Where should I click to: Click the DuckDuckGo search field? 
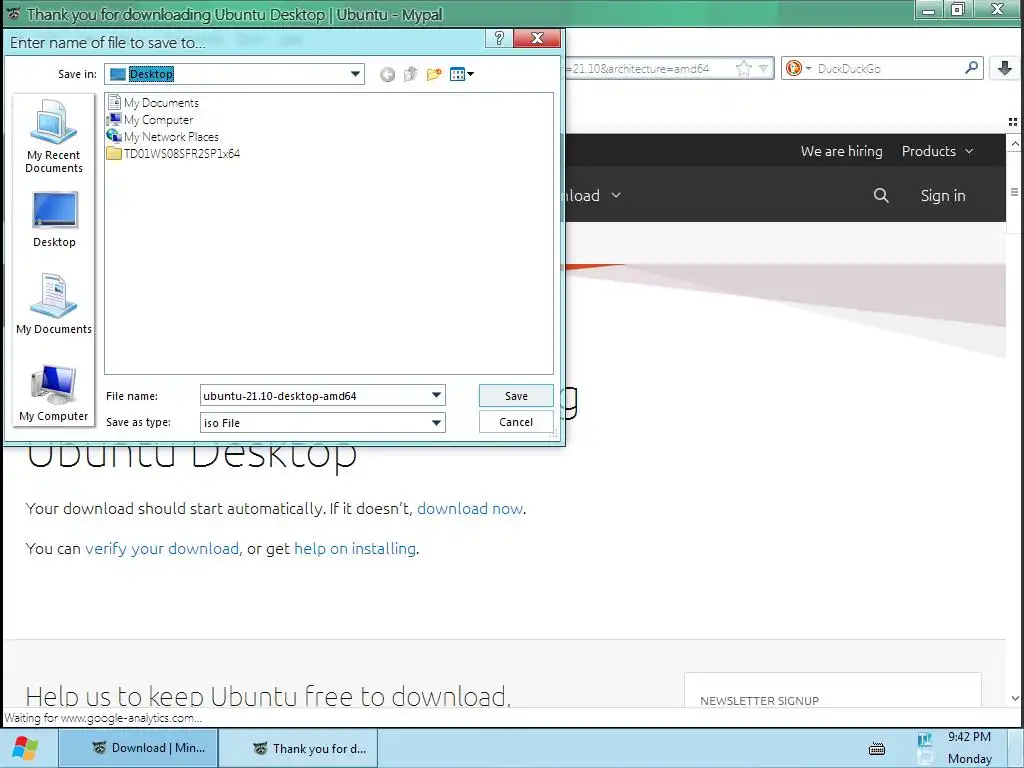888,69
